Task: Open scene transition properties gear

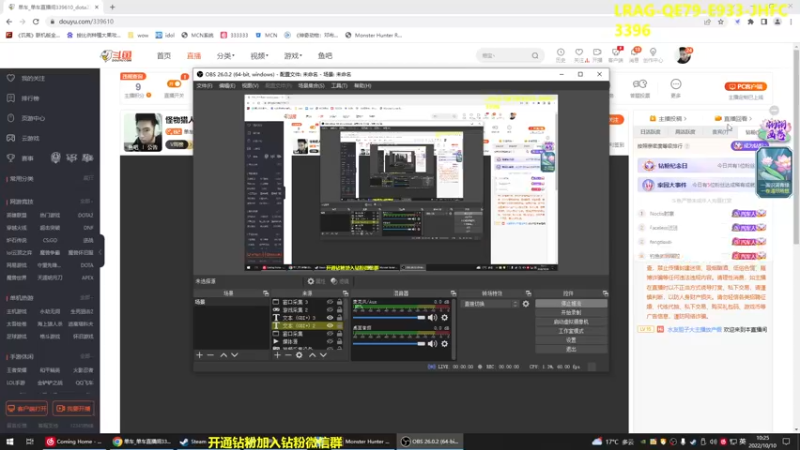Action: 526,304
